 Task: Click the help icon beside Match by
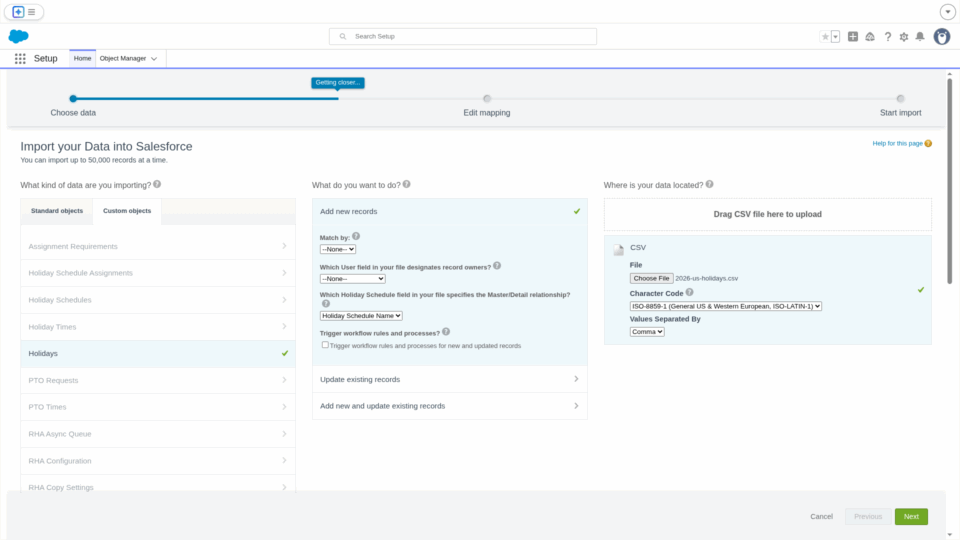(x=356, y=237)
